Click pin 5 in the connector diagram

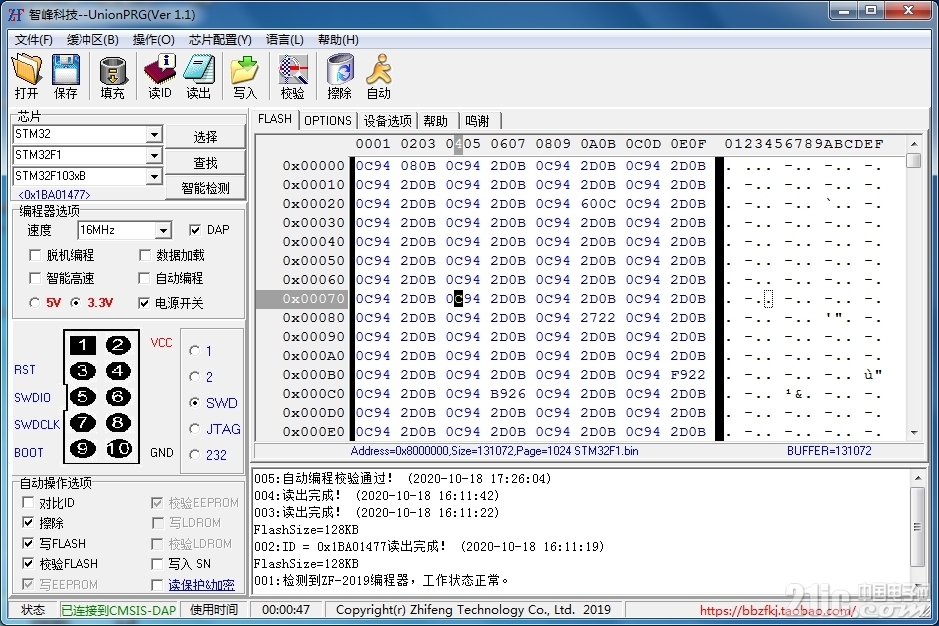pyautogui.click(x=83, y=397)
